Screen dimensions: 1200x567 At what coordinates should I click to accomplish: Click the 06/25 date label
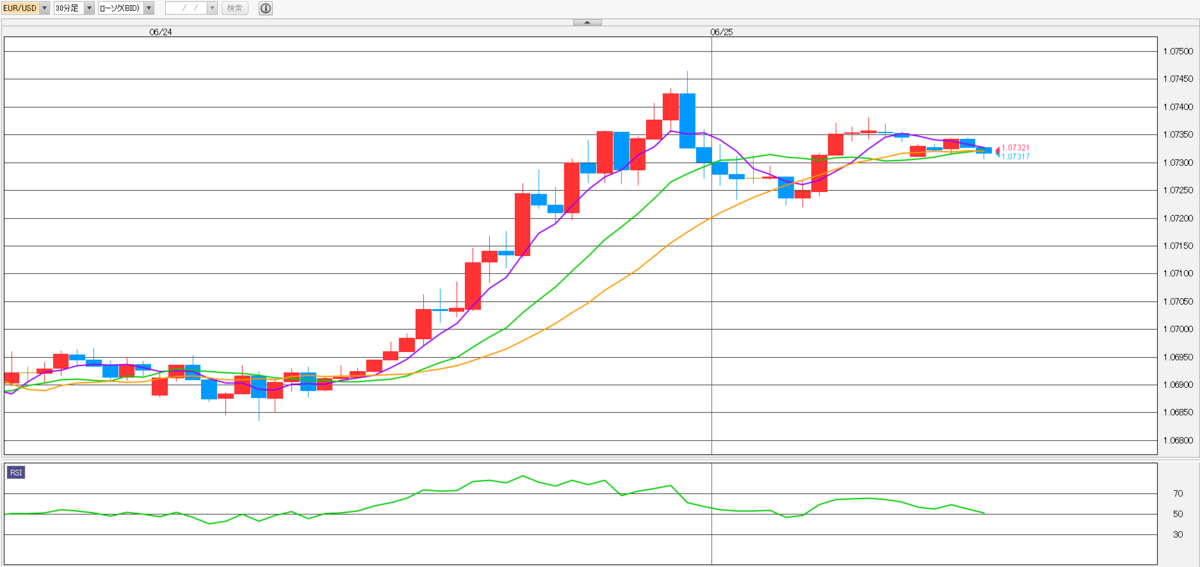[x=721, y=32]
